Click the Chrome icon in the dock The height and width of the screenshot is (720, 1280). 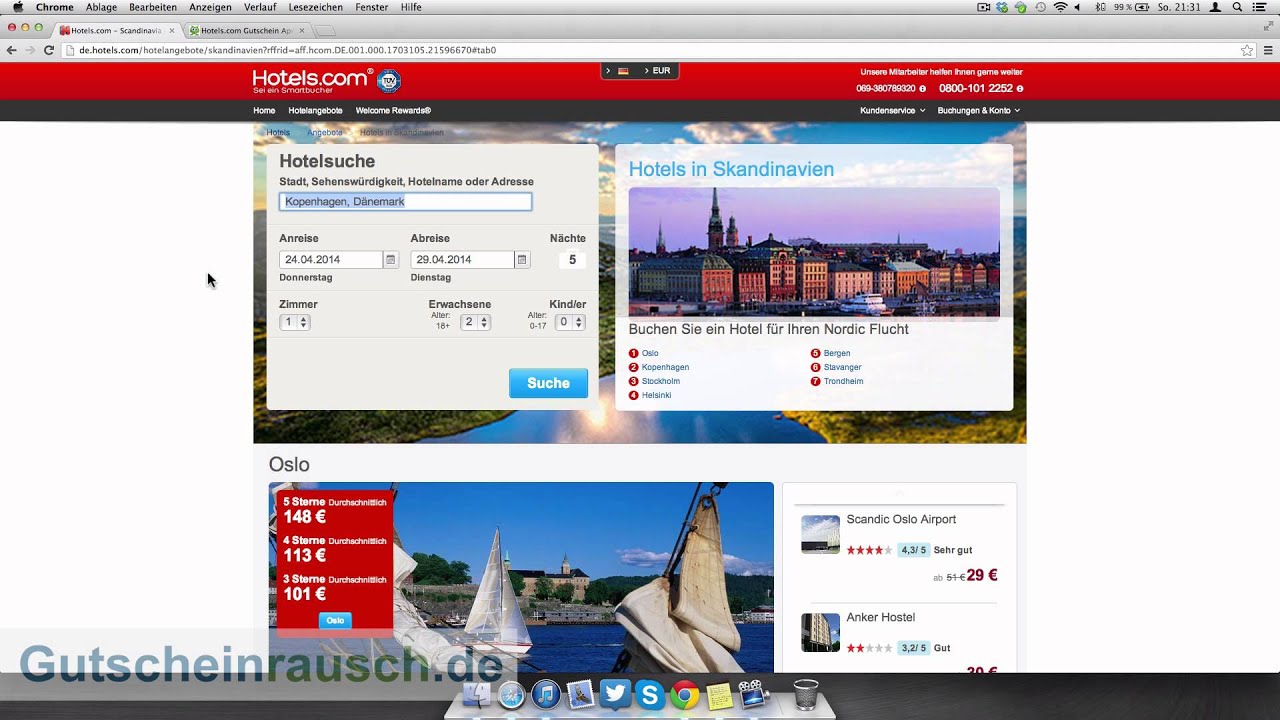[x=685, y=694]
